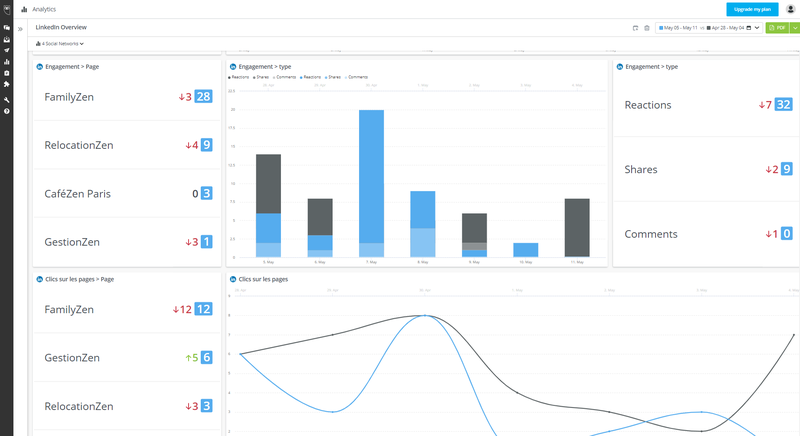Open the wrench settings sidebar icon
800x436 pixels.
click(7, 100)
